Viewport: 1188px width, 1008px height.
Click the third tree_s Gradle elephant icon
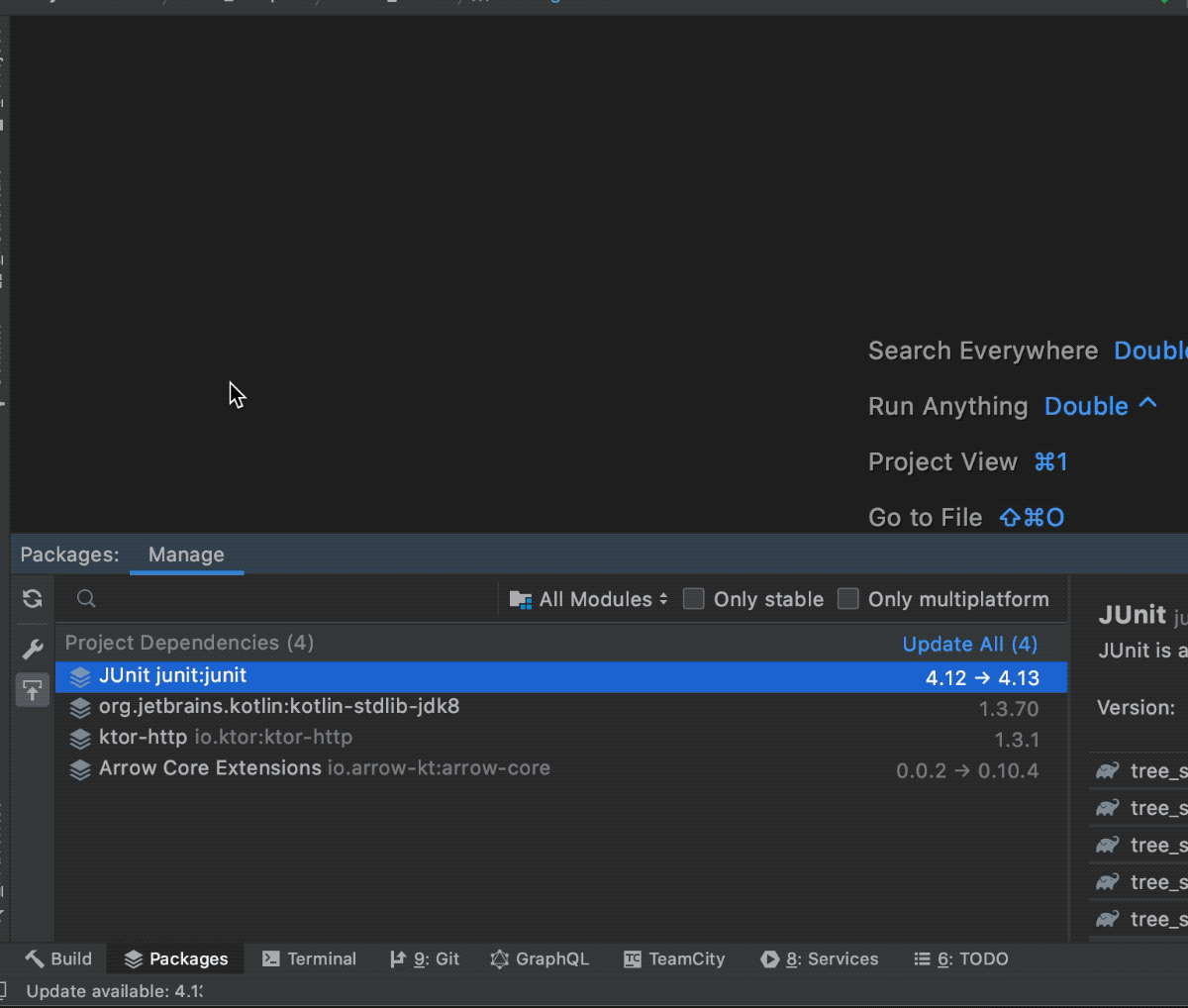point(1108,846)
